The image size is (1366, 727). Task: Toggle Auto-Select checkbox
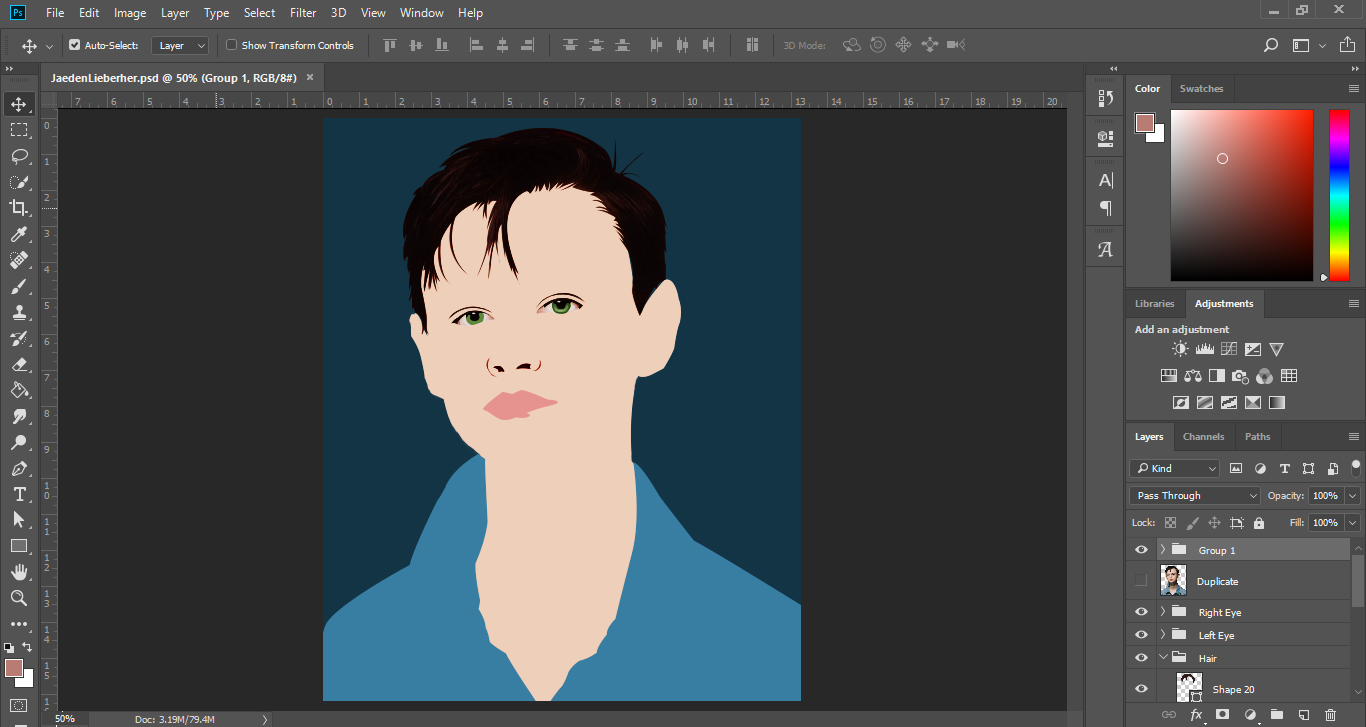click(x=74, y=45)
